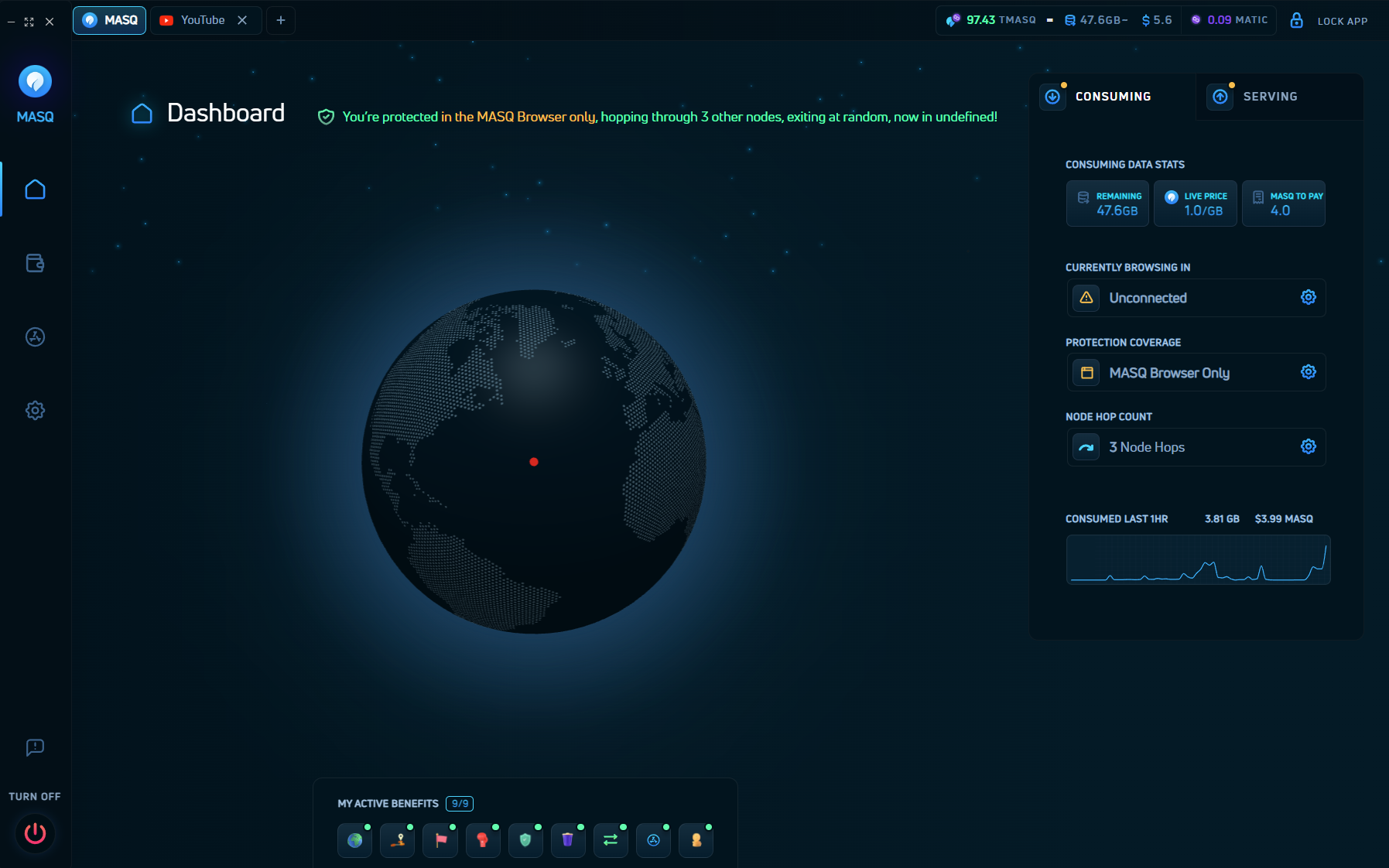The width and height of the screenshot is (1389, 868).
Task: Click the $3.99 MASQ consumed value
Action: [x=1284, y=519]
